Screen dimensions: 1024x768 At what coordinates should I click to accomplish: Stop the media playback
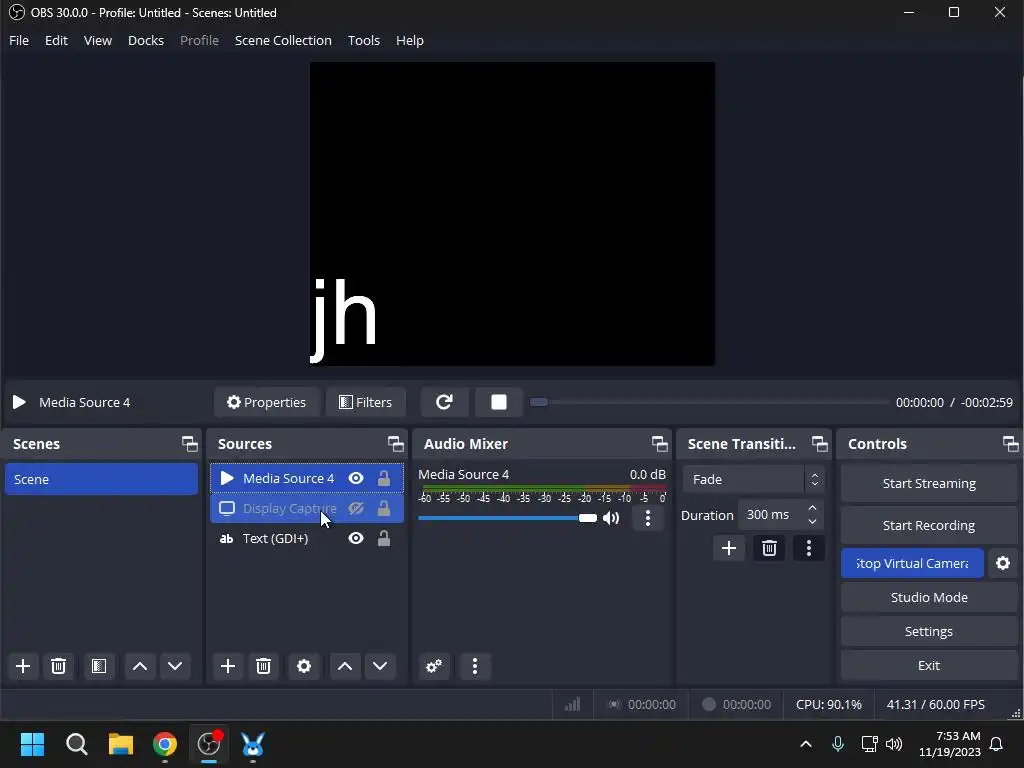[499, 402]
